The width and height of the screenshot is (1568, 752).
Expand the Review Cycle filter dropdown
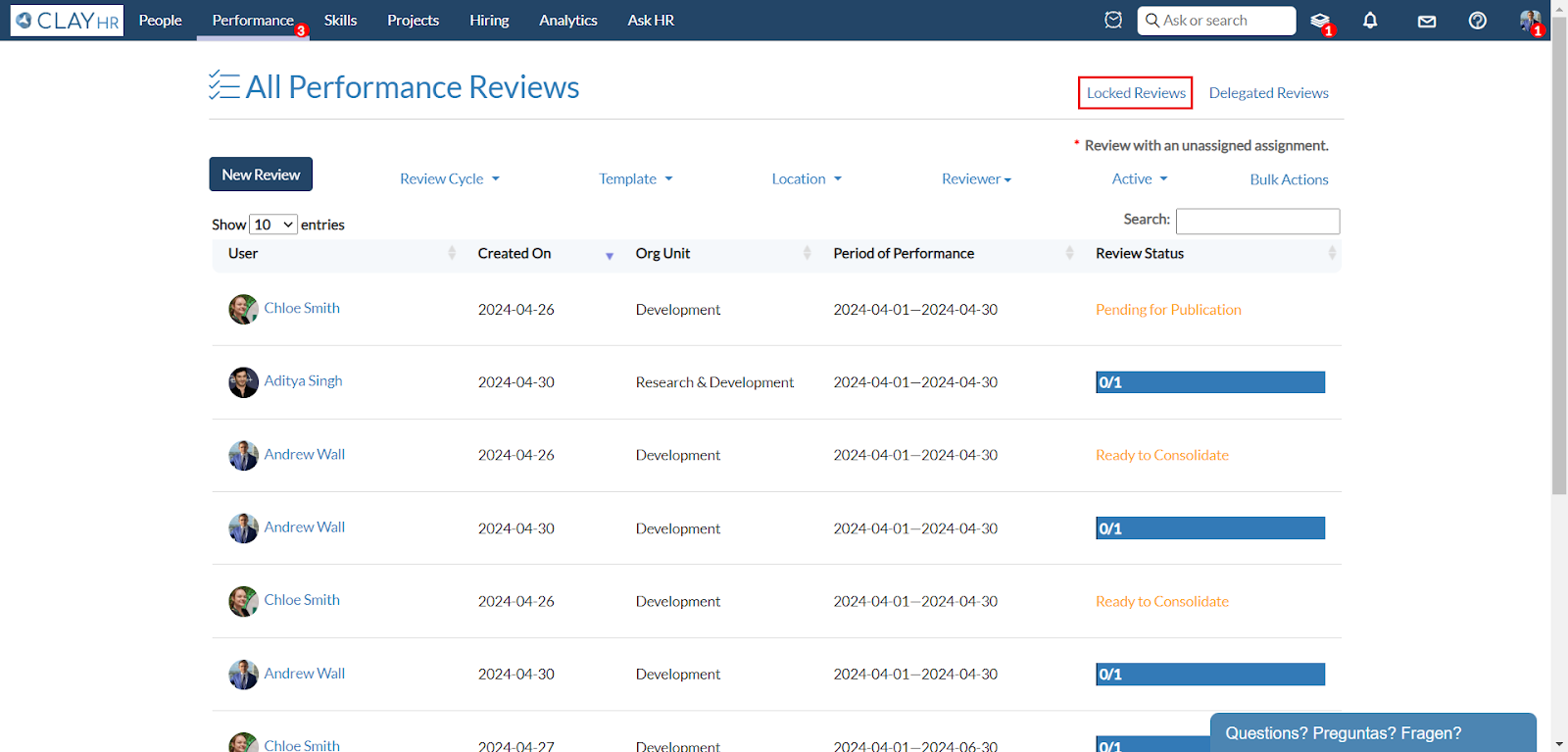pos(449,178)
